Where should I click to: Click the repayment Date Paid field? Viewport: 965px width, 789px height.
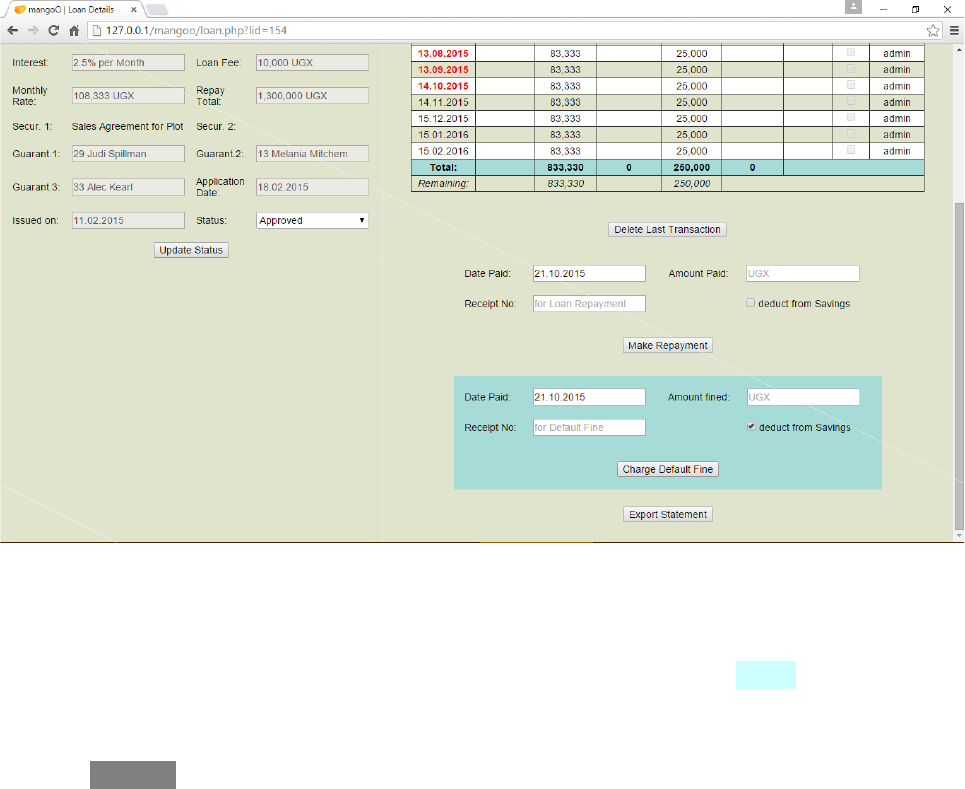[589, 273]
